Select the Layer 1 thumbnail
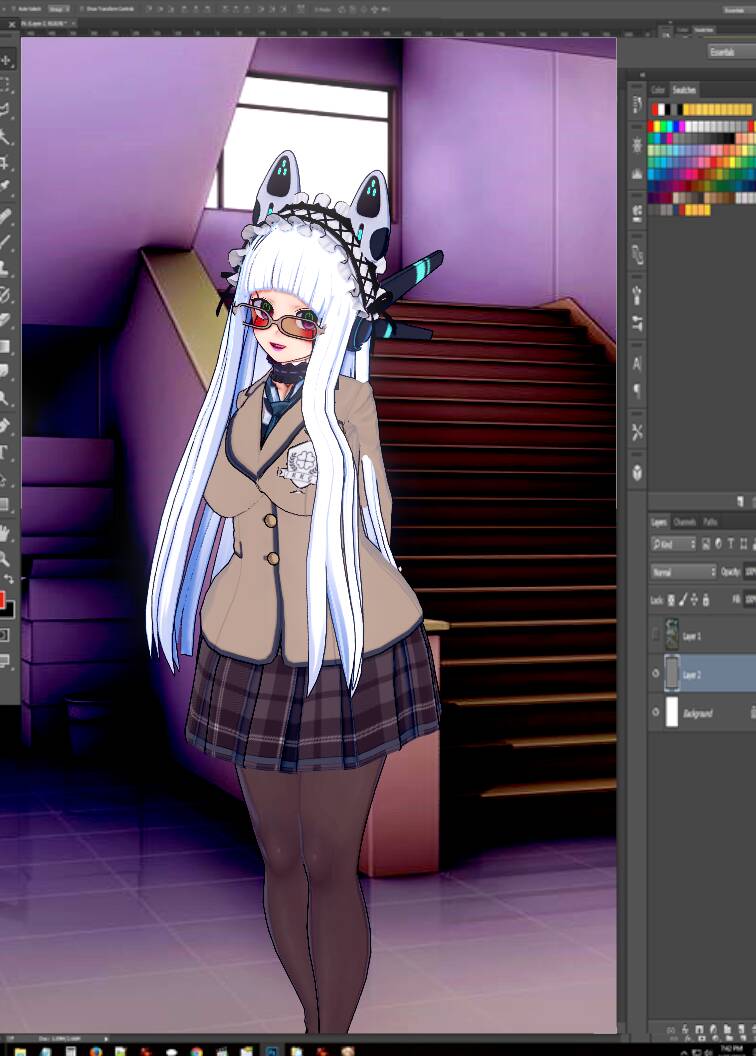This screenshot has height=1056, width=756. pos(672,635)
